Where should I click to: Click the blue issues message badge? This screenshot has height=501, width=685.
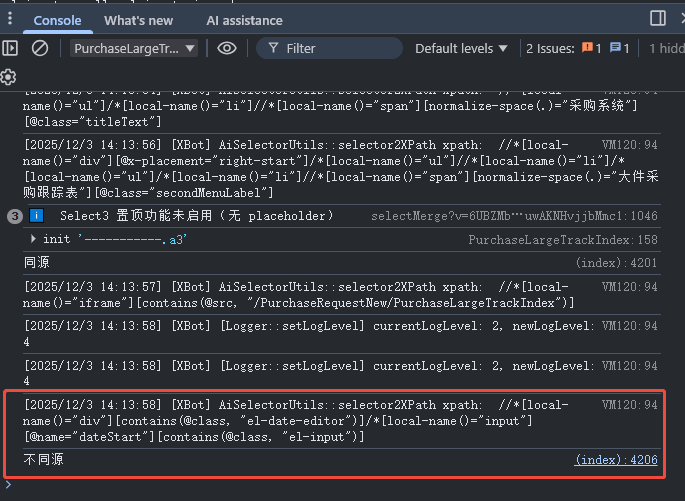pyautogui.click(x=619, y=48)
